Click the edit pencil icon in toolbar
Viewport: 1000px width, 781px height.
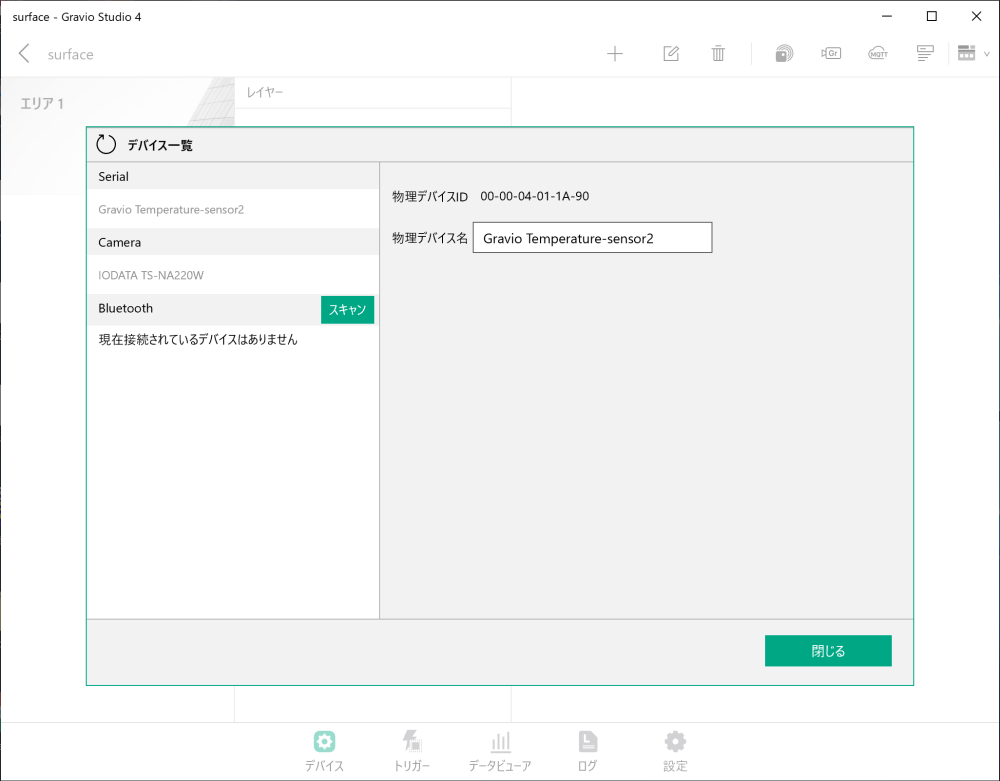click(x=671, y=54)
